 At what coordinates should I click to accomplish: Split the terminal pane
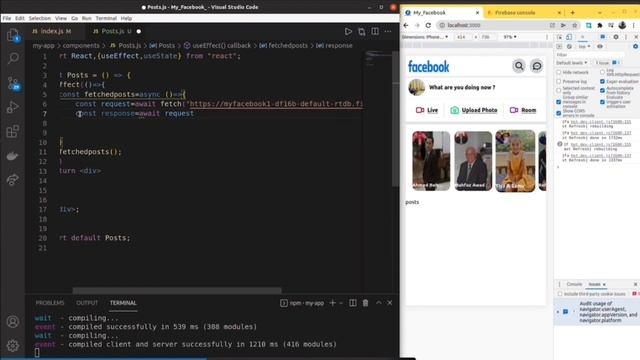[353, 303]
